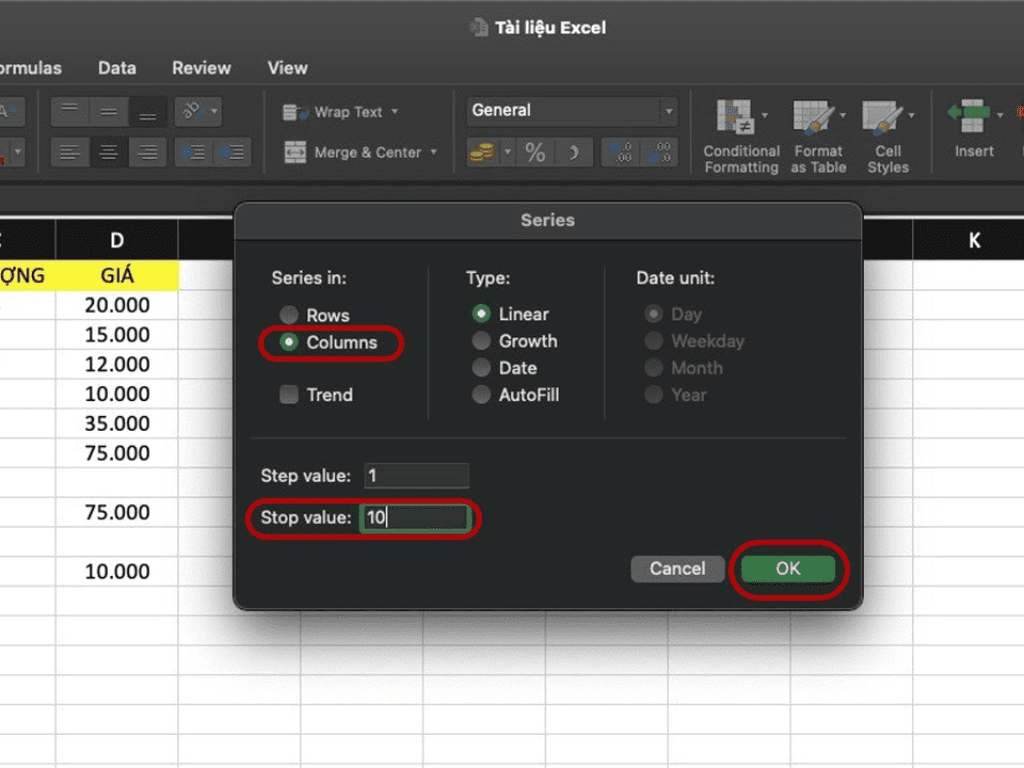The image size is (1024, 768).
Task: Click the Conditional Formatting icon
Action: tap(735, 118)
